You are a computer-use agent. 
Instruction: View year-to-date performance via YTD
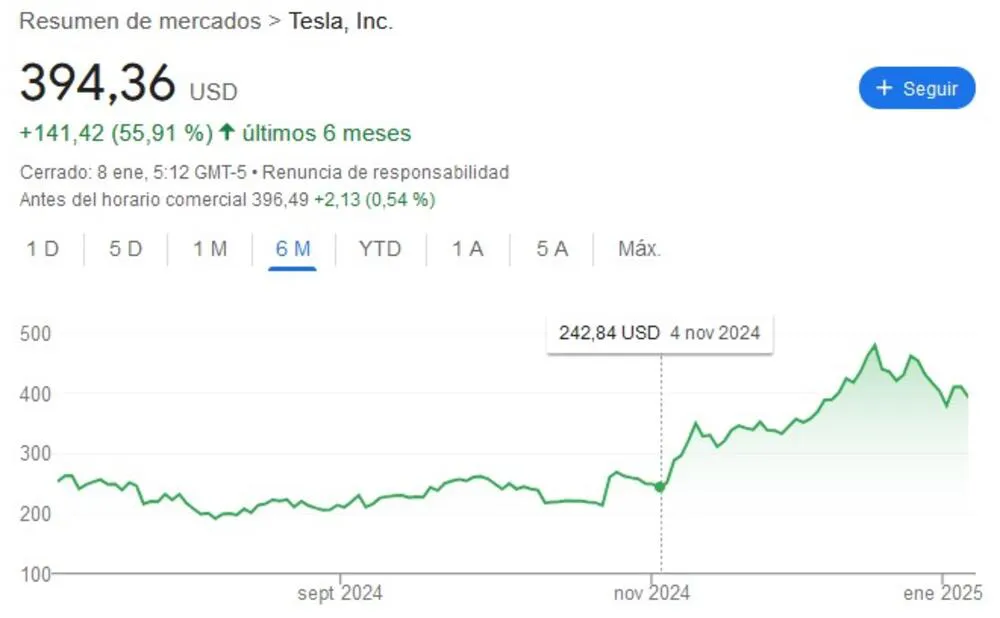379,248
